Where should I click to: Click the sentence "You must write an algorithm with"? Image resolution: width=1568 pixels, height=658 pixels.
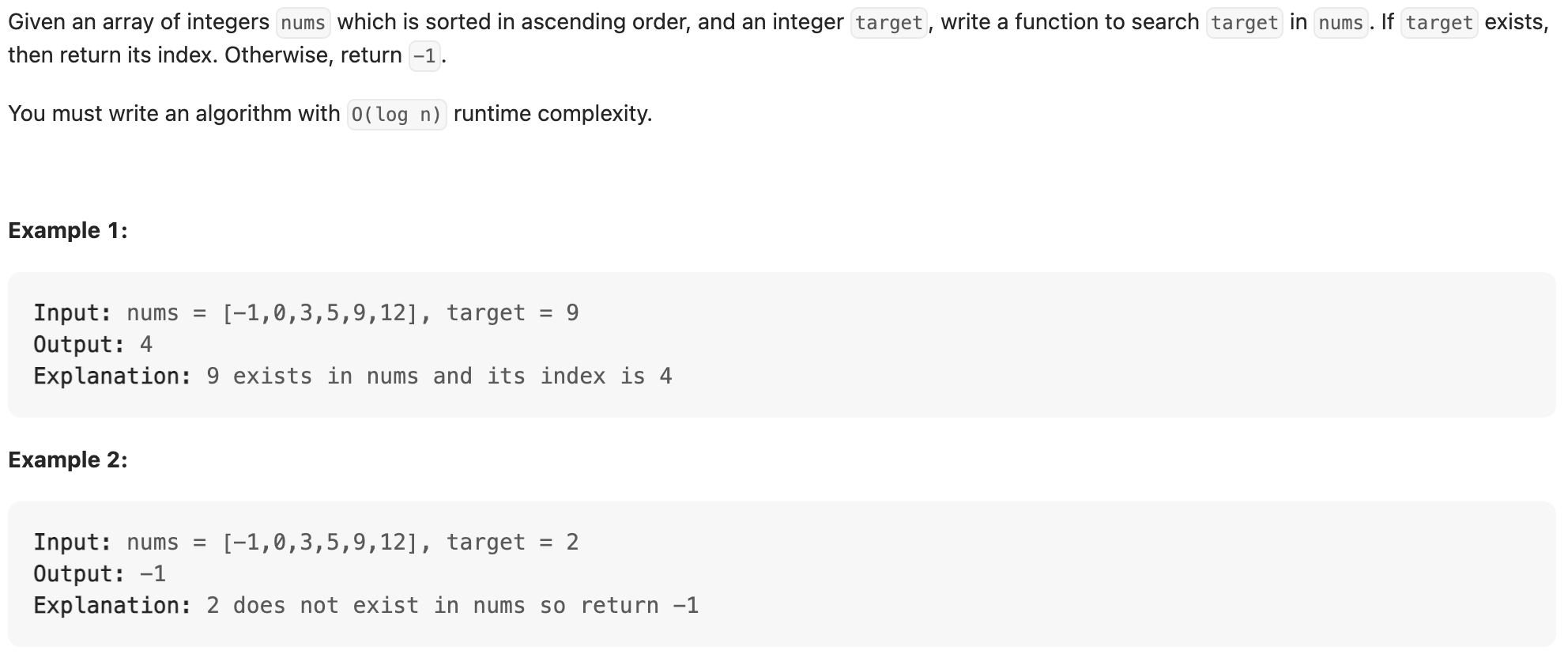tap(174, 114)
